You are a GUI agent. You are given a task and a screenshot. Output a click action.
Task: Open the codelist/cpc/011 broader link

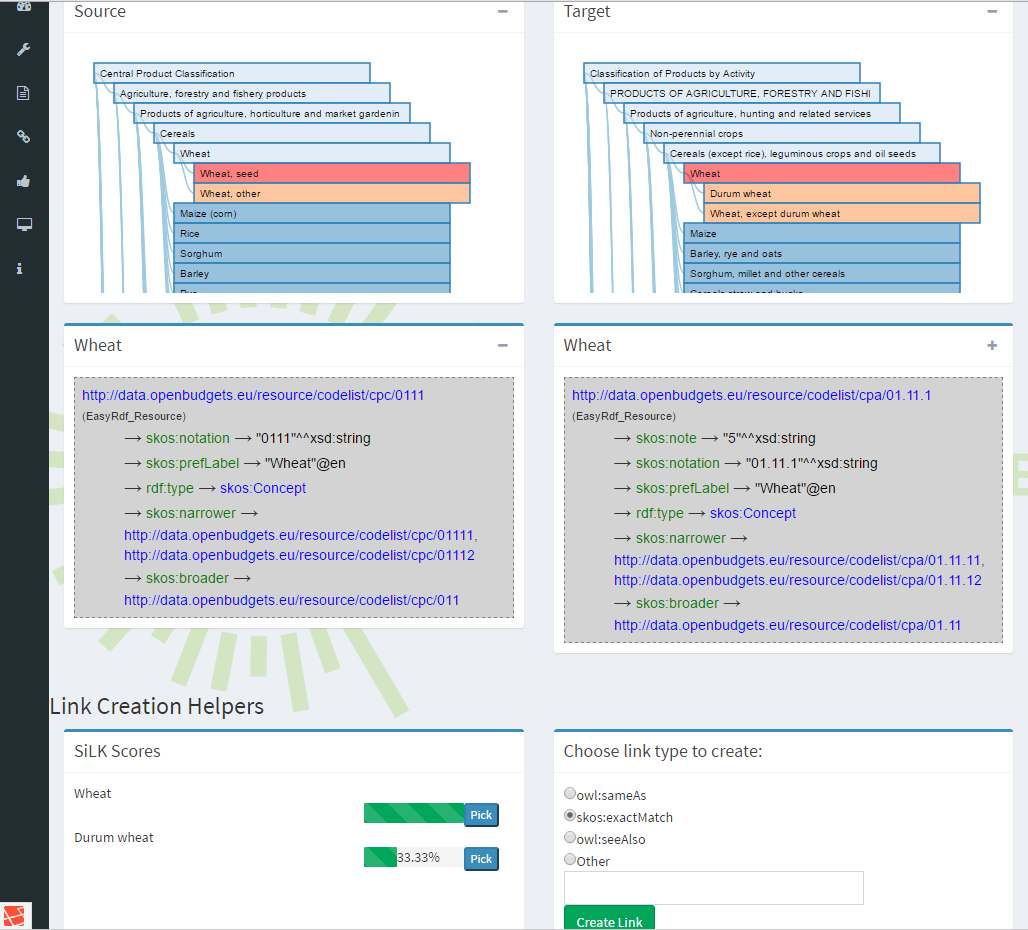click(x=292, y=600)
